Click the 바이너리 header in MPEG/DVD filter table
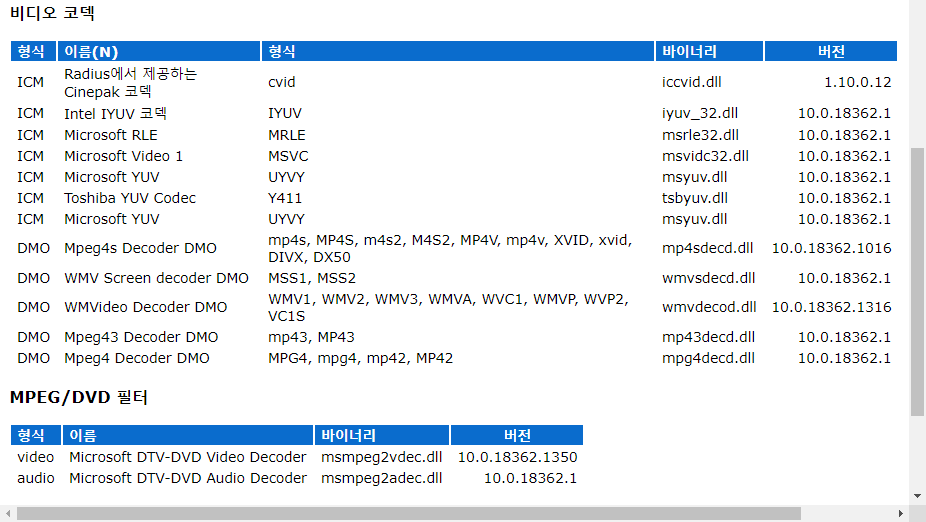 pyautogui.click(x=382, y=435)
